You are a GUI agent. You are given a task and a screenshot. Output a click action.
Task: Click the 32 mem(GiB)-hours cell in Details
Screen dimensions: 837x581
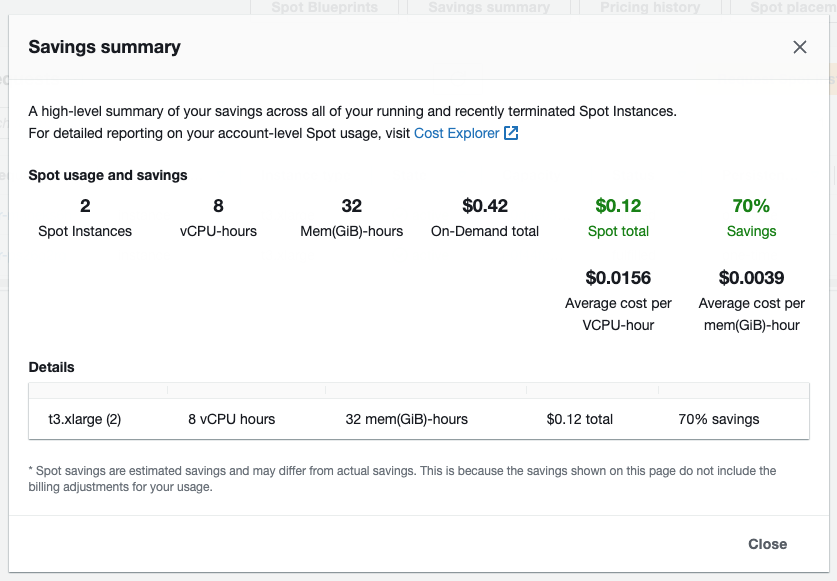406,419
